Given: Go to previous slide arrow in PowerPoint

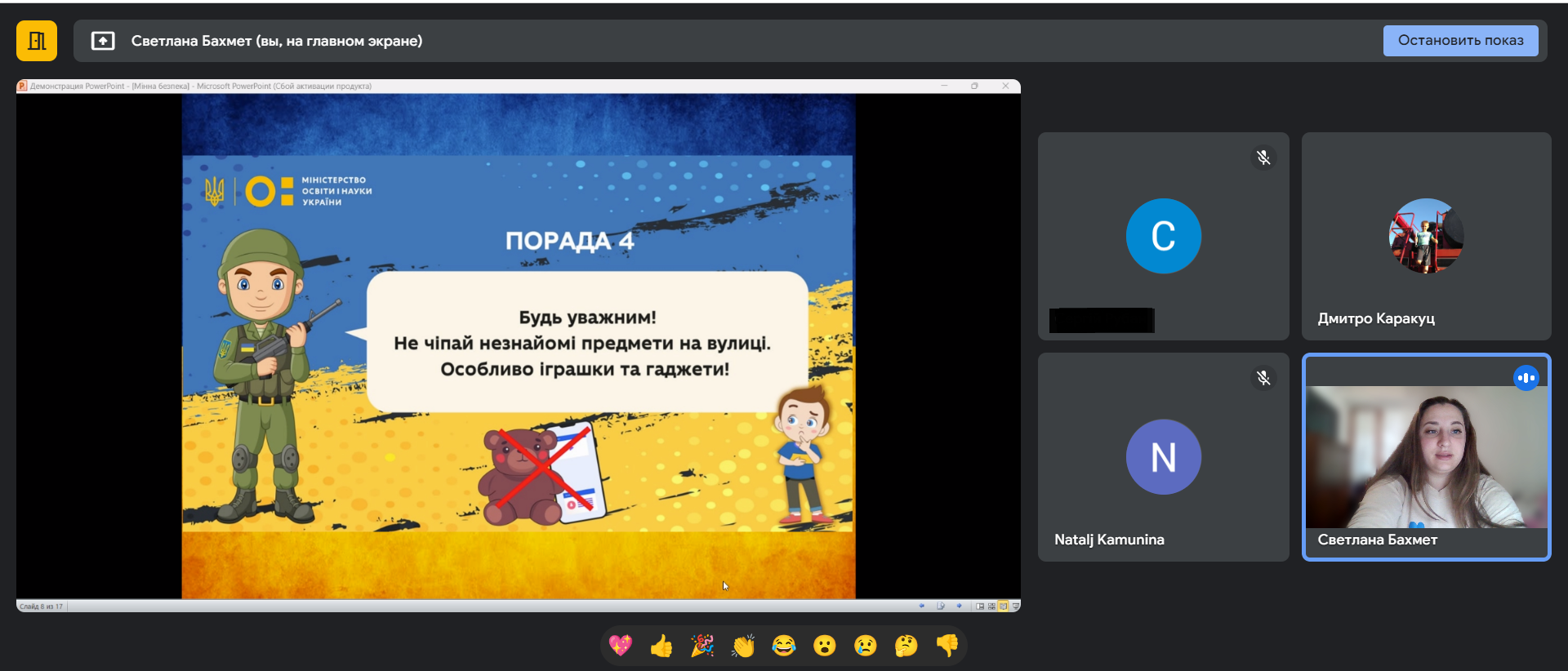Looking at the screenshot, I should [x=922, y=606].
